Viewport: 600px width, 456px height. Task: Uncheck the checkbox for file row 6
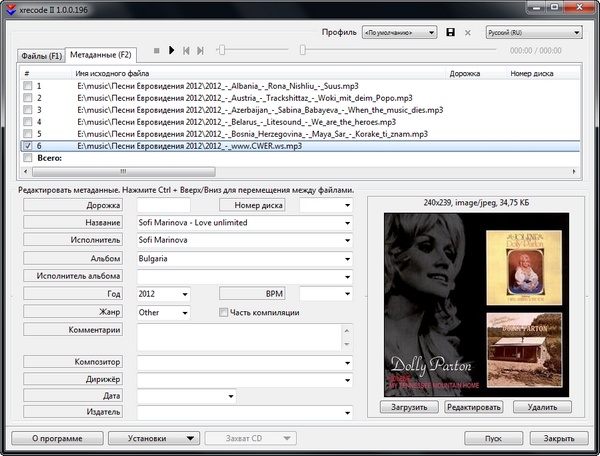(x=27, y=146)
